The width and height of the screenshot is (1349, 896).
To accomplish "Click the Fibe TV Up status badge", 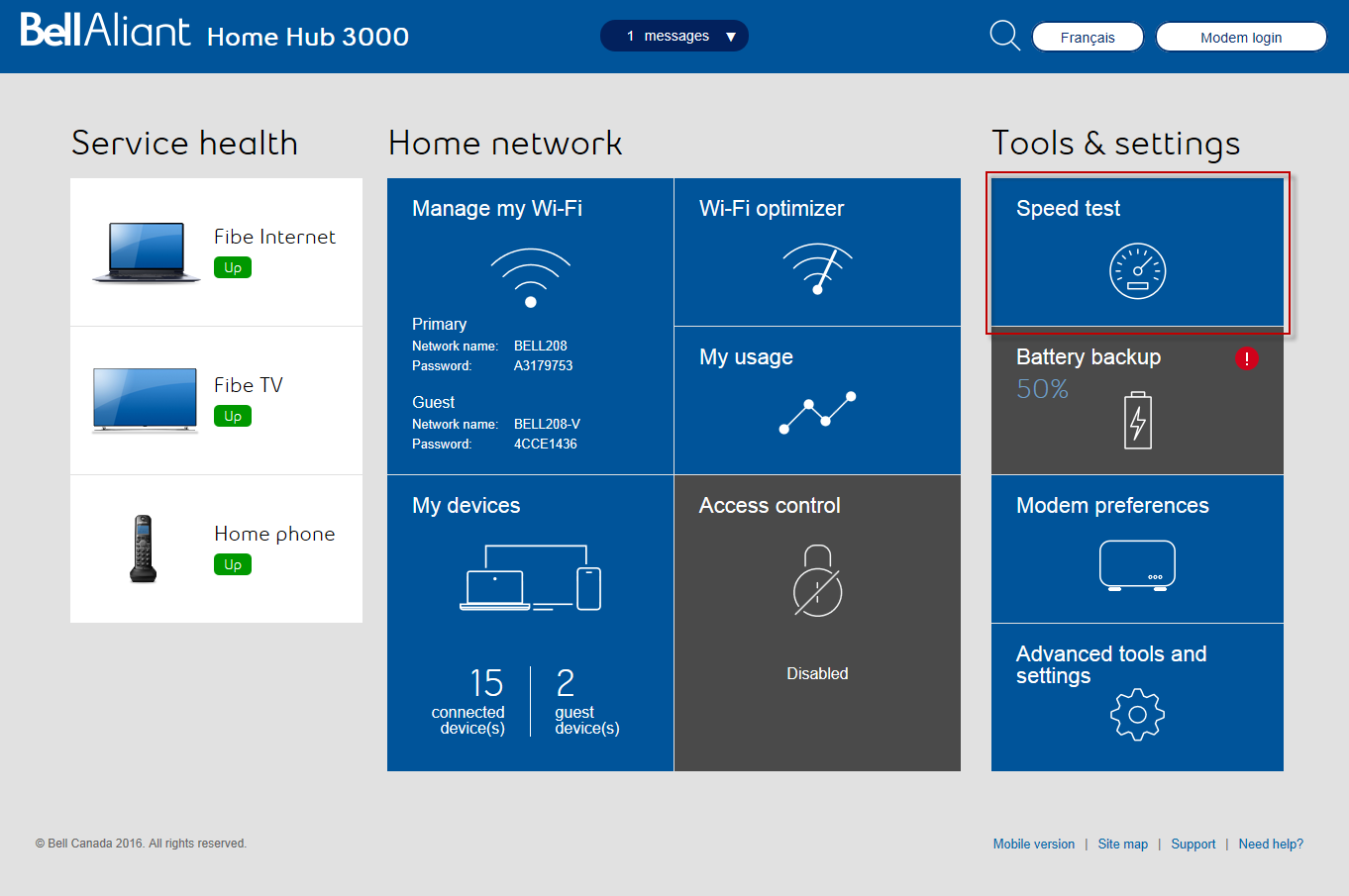I will (x=233, y=416).
